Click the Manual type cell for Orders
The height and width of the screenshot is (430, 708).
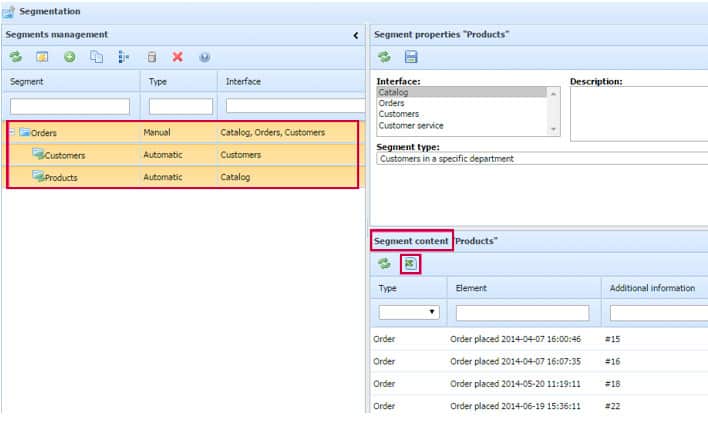157,132
